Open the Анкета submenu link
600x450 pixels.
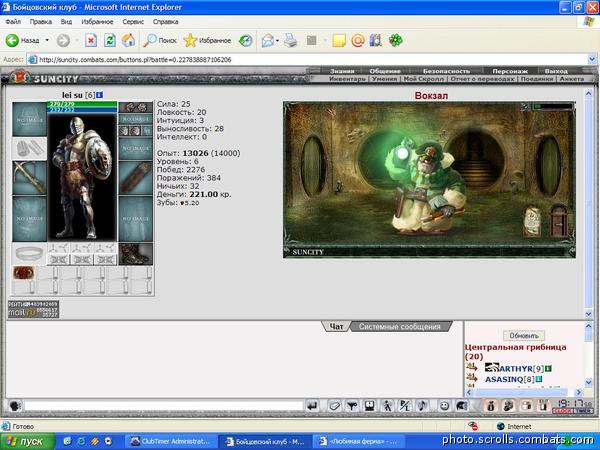tap(572, 78)
